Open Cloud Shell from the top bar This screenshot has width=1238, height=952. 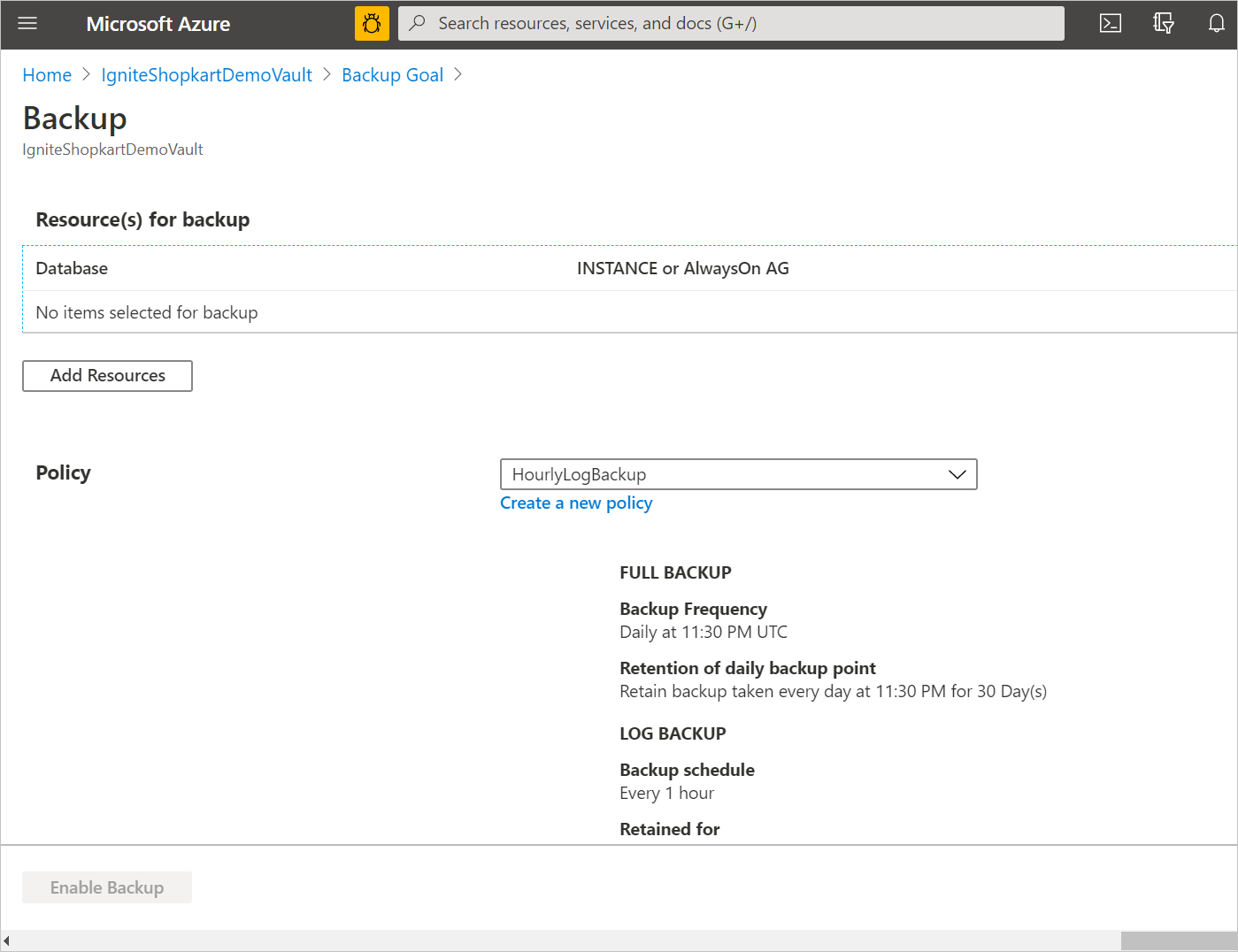(x=1110, y=23)
